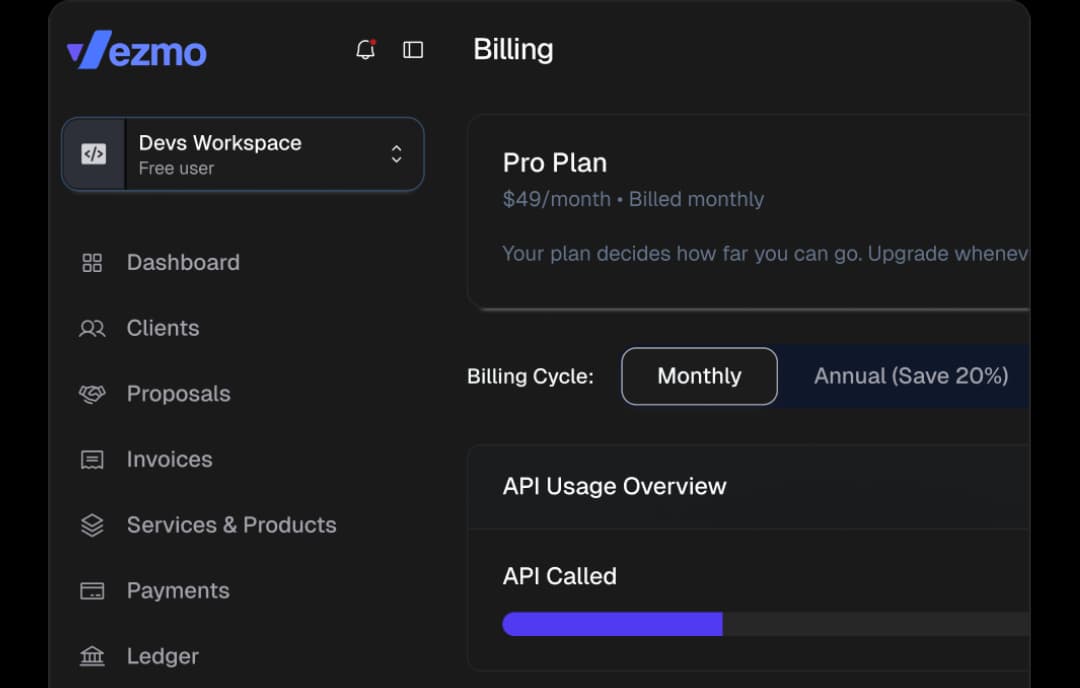Select the Clients menu entry

coord(162,328)
